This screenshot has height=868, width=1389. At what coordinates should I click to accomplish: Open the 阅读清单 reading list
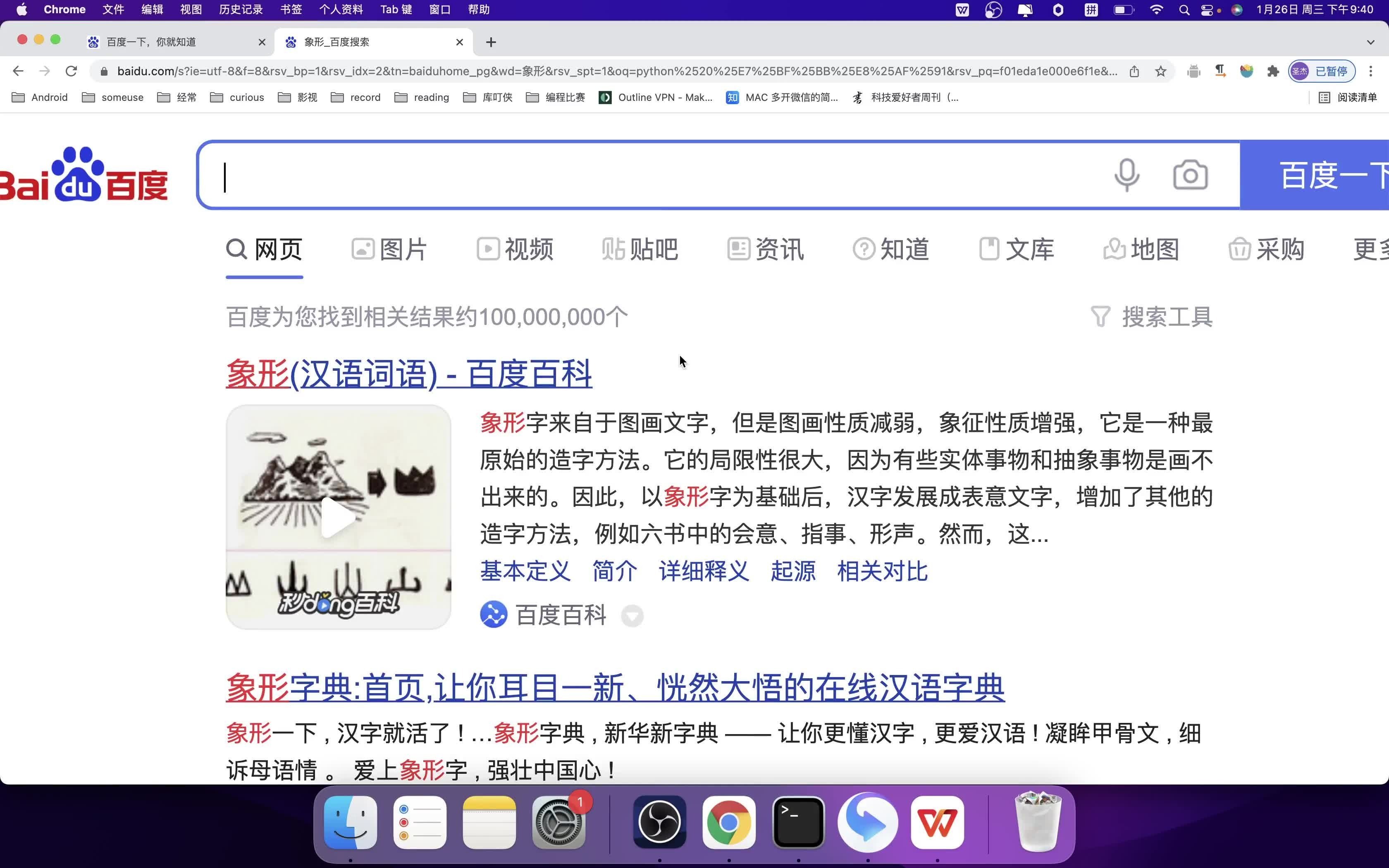pos(1348,98)
